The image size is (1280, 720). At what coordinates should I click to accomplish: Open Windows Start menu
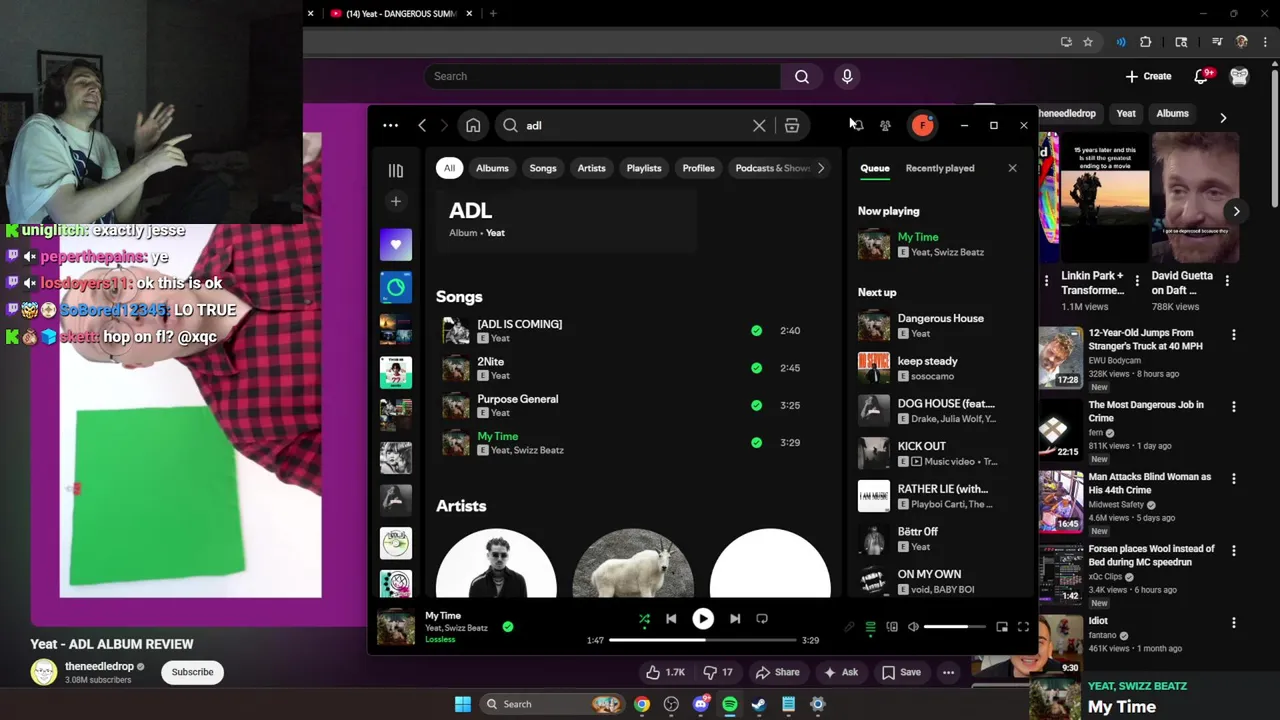(x=463, y=704)
